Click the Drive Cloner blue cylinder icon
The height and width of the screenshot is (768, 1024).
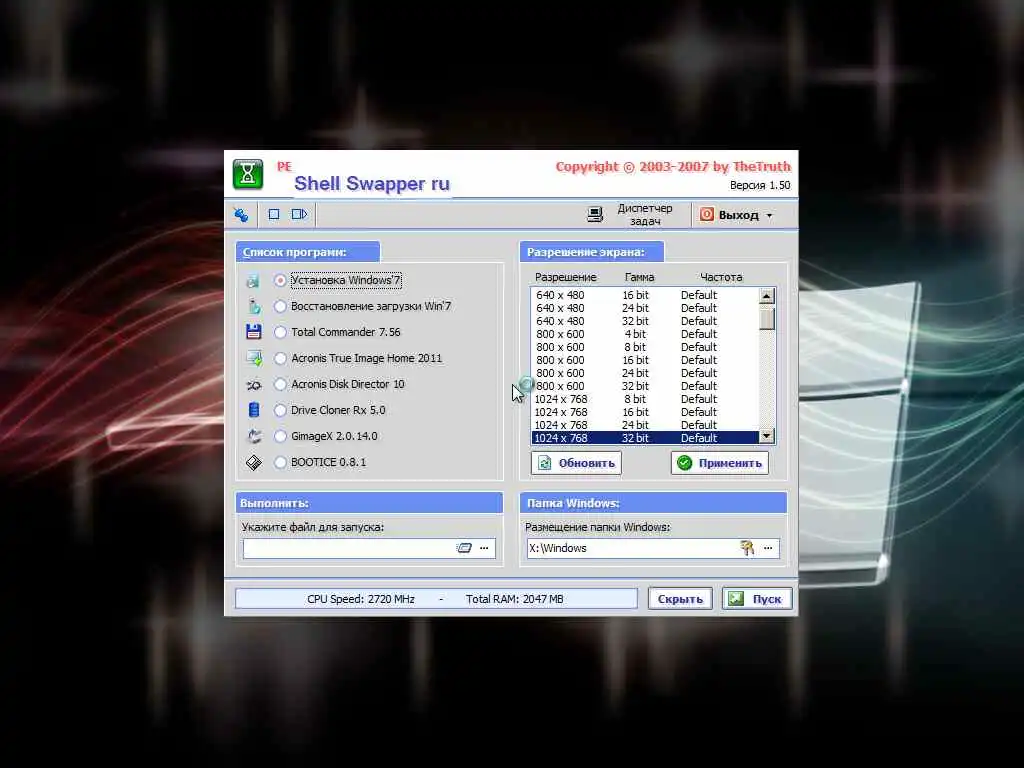[253, 410]
